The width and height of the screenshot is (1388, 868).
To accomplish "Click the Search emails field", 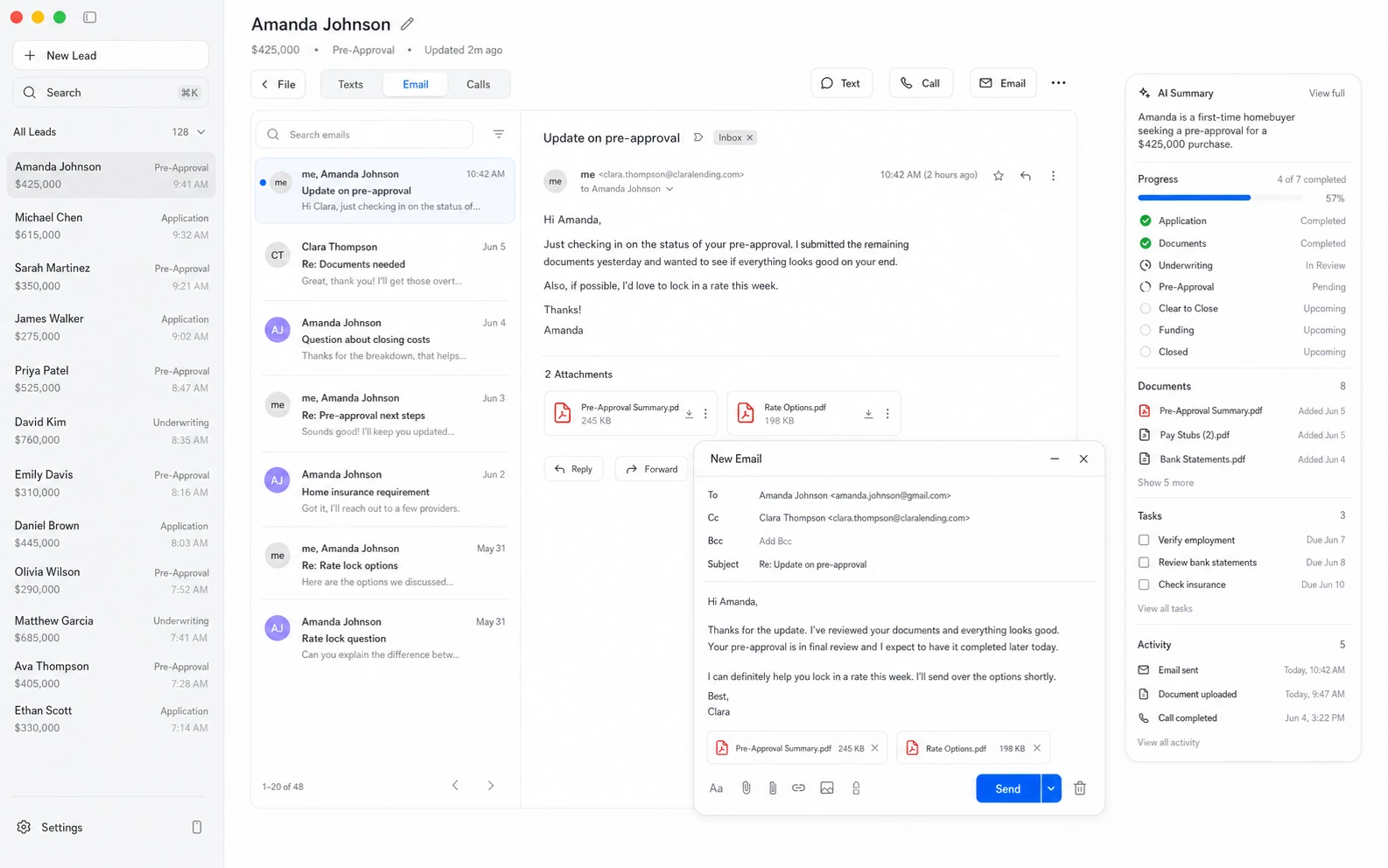I will (x=365, y=134).
